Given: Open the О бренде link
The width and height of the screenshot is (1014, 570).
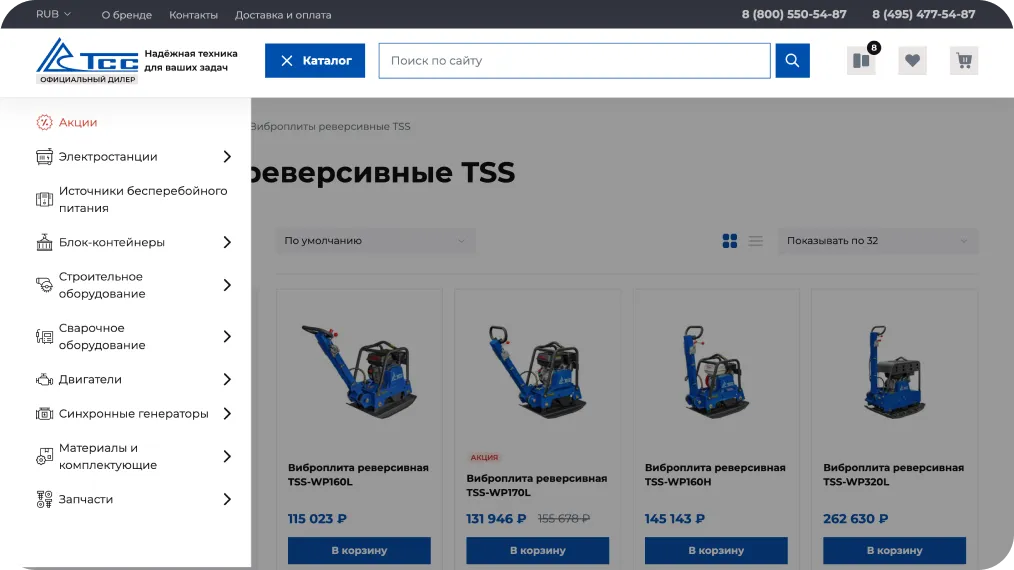Looking at the screenshot, I should coord(127,15).
